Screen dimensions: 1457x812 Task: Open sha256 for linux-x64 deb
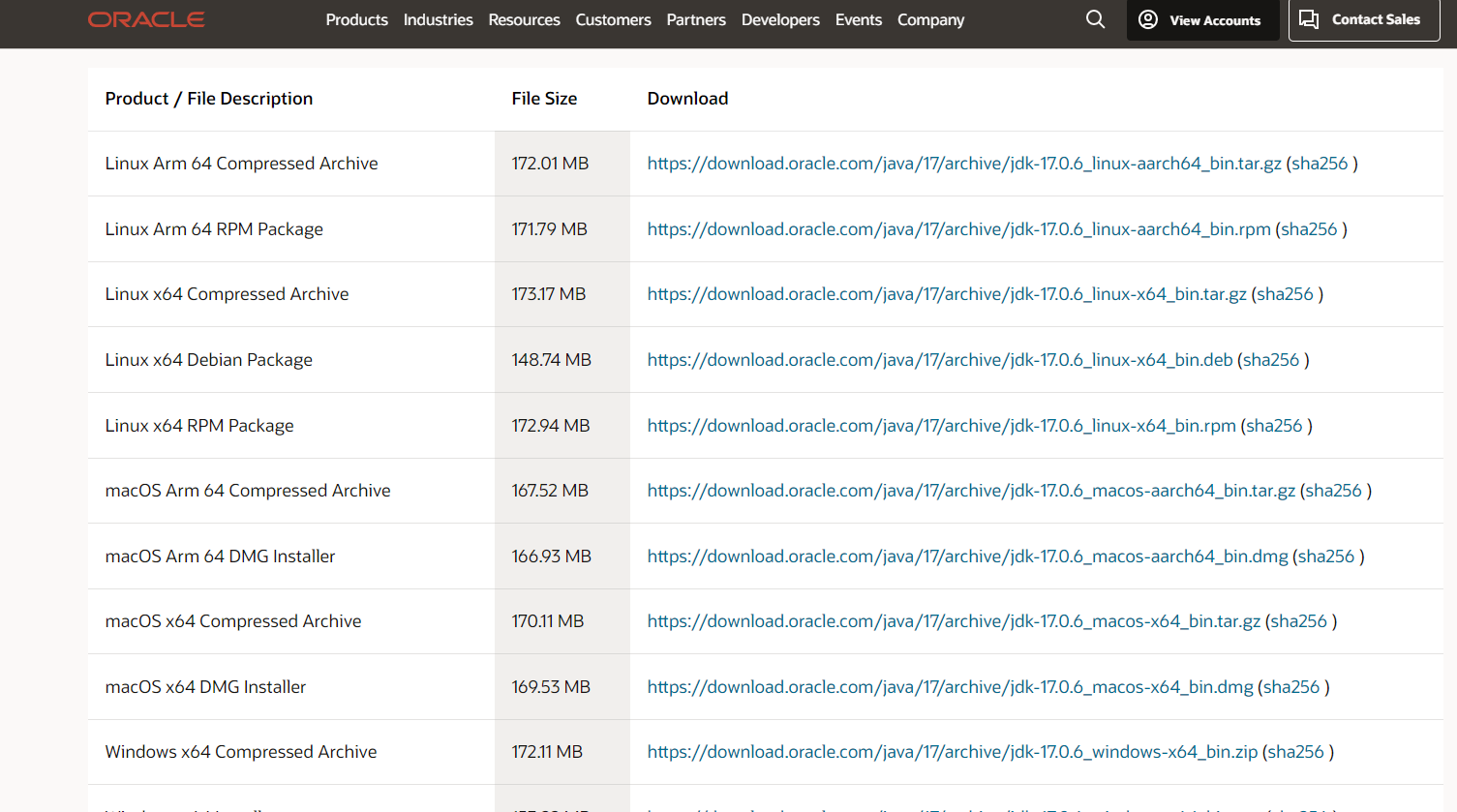1271,360
